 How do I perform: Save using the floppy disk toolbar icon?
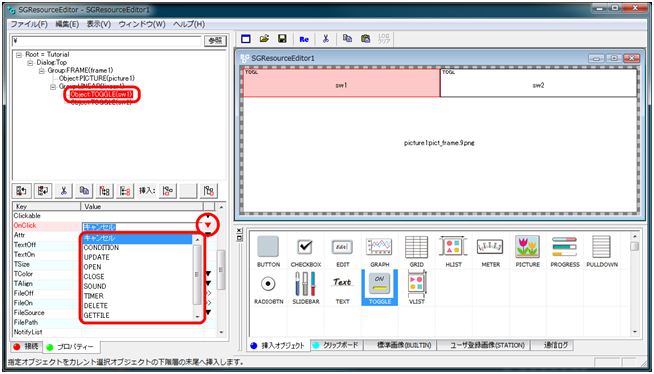[x=282, y=39]
